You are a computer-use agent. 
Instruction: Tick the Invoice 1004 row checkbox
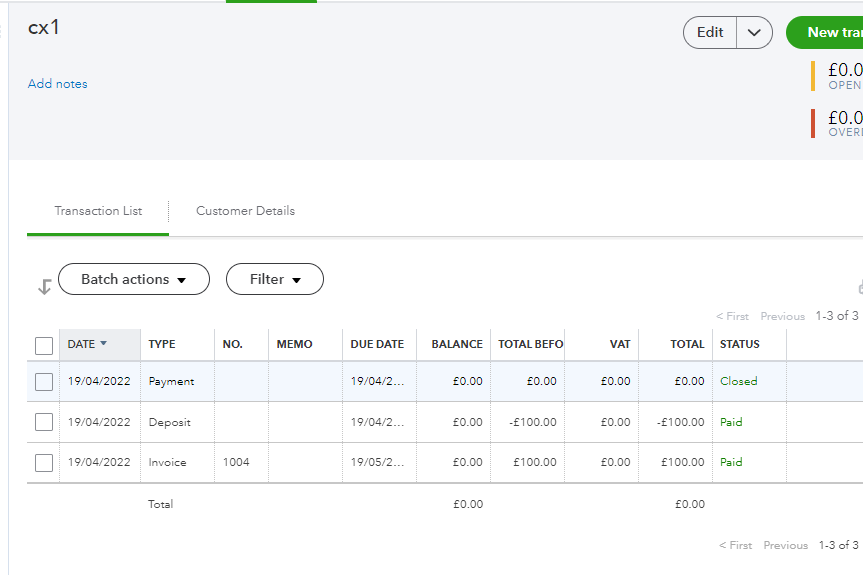point(44,463)
